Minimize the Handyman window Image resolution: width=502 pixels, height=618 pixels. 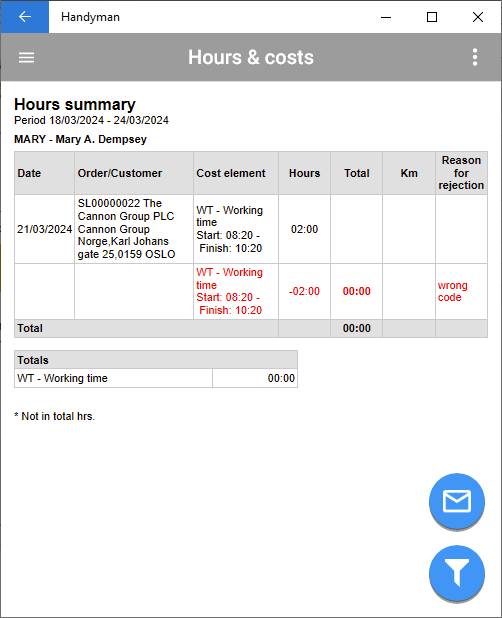pyautogui.click(x=386, y=17)
